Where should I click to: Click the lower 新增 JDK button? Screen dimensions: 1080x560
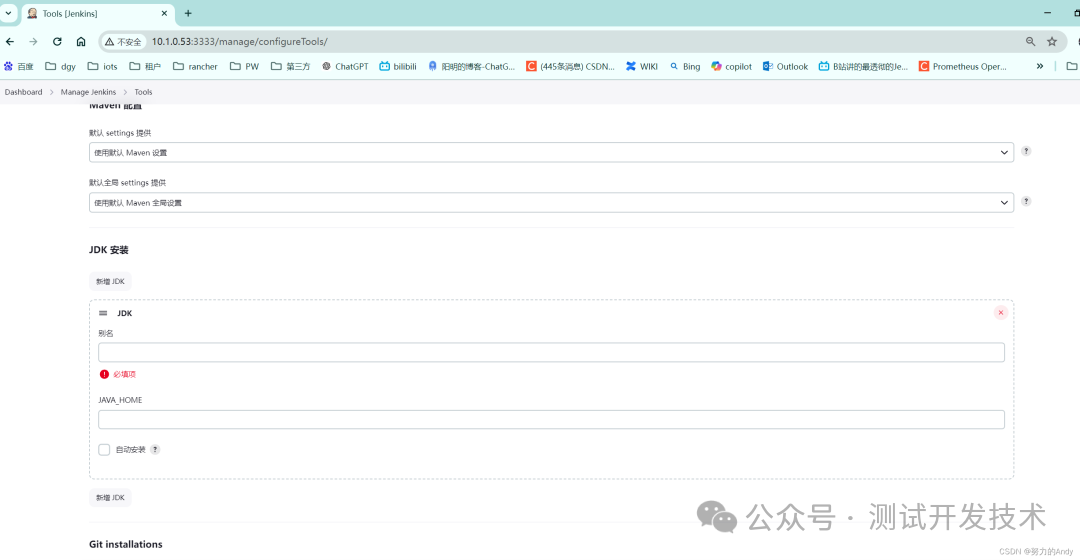coord(110,497)
